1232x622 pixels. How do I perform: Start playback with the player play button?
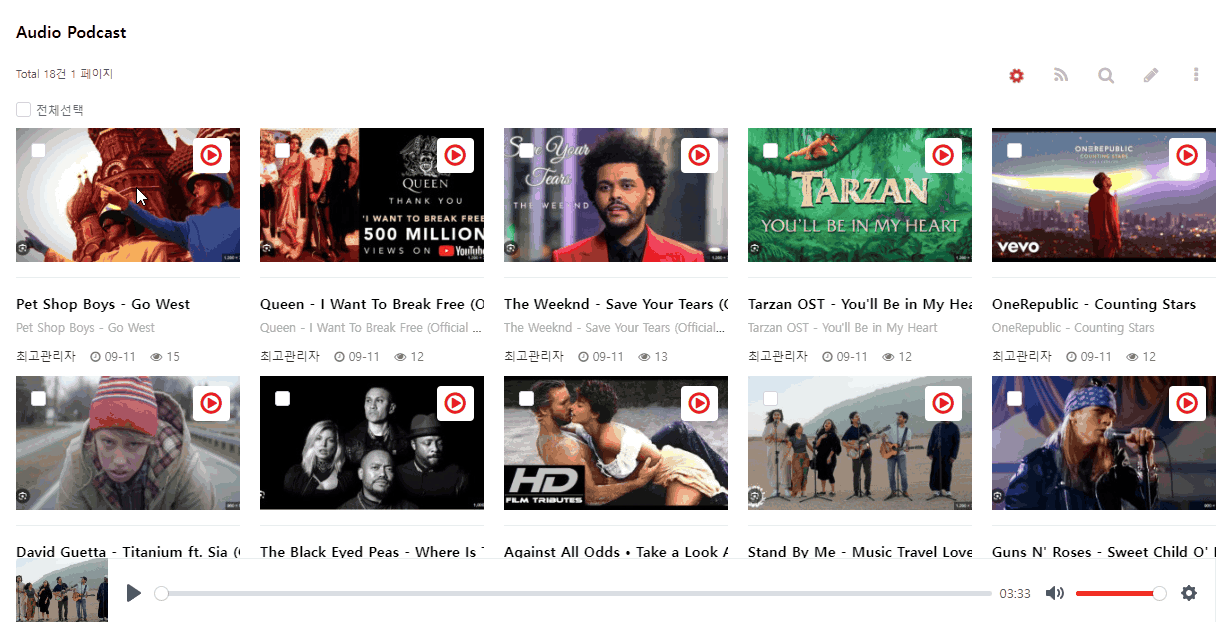coord(134,593)
